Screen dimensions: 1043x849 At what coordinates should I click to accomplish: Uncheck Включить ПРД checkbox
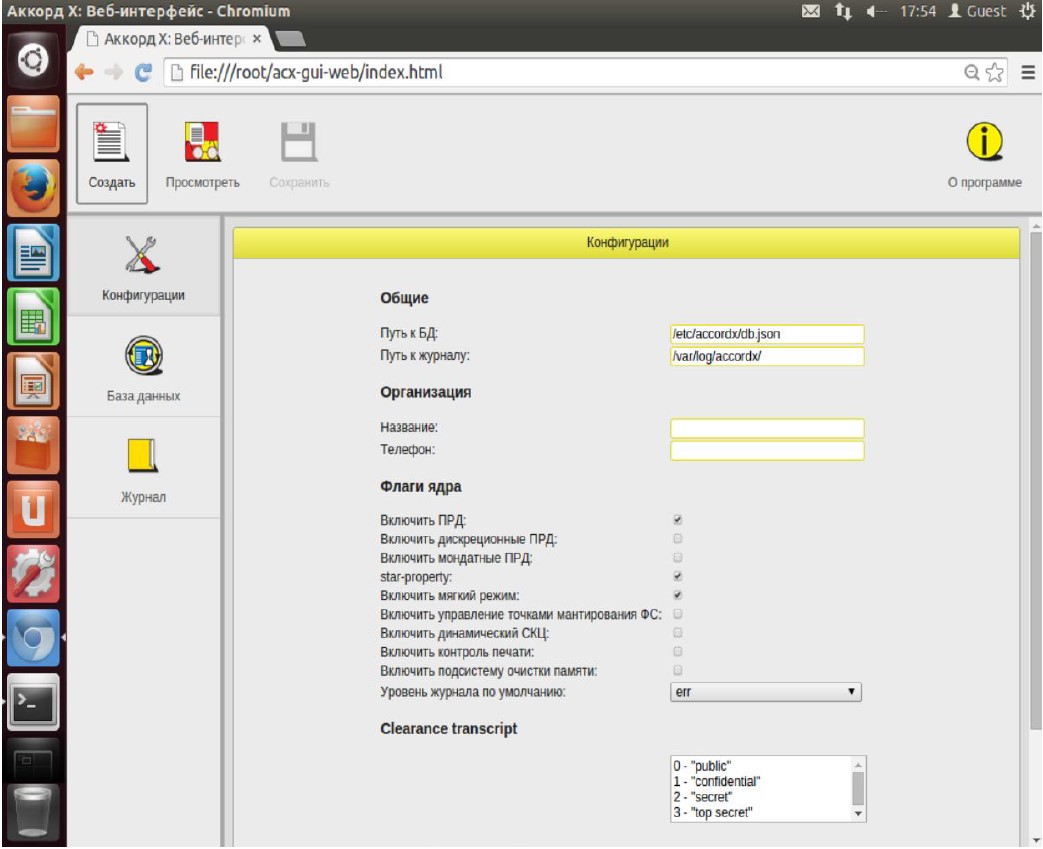(x=677, y=520)
